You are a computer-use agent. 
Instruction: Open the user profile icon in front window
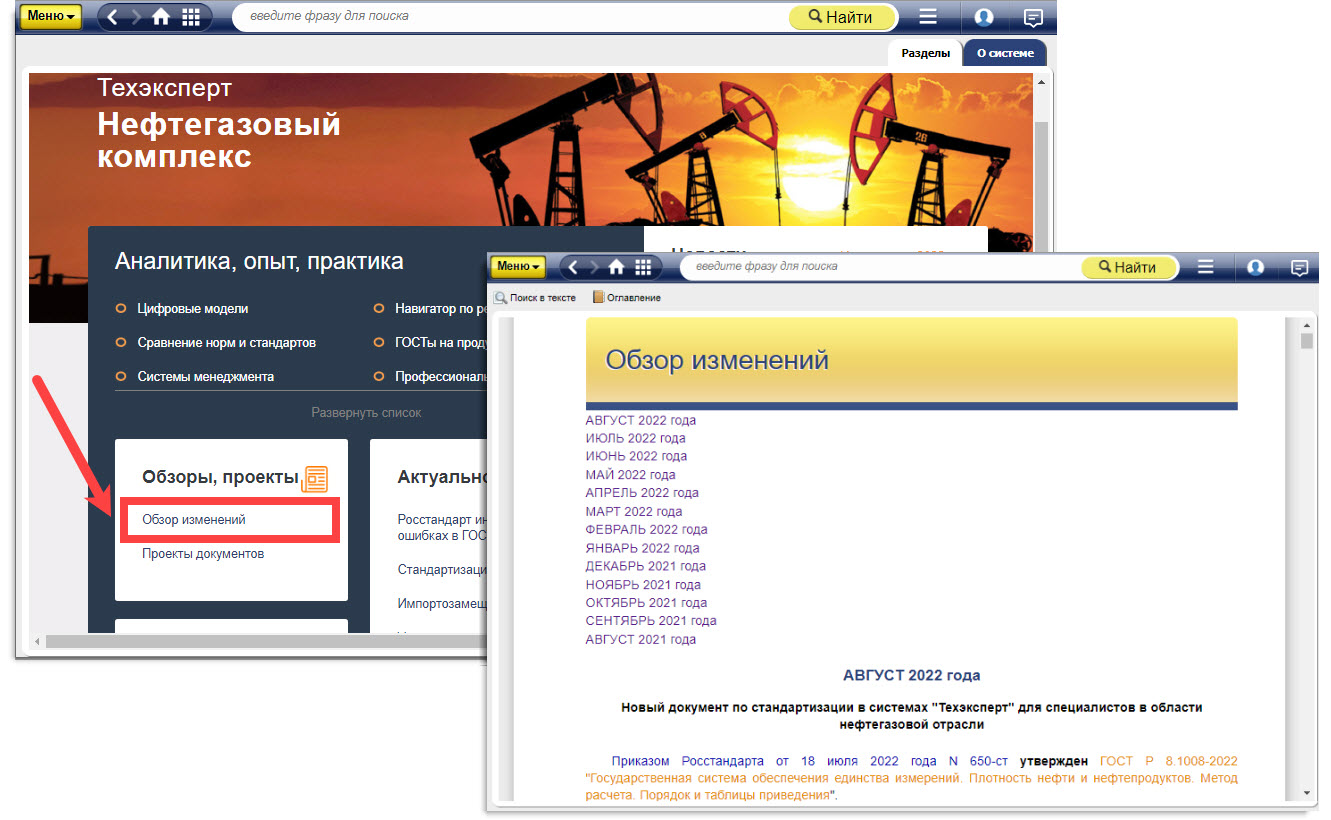[x=1256, y=267]
